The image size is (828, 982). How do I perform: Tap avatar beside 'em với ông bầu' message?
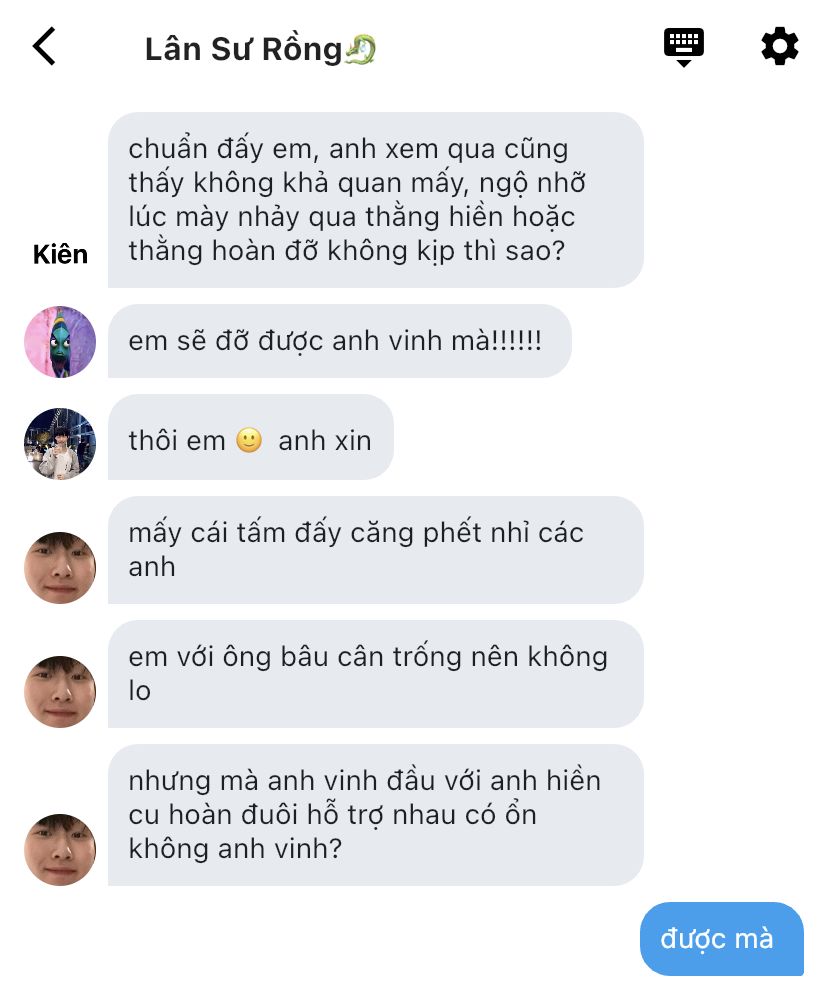[x=60, y=691]
